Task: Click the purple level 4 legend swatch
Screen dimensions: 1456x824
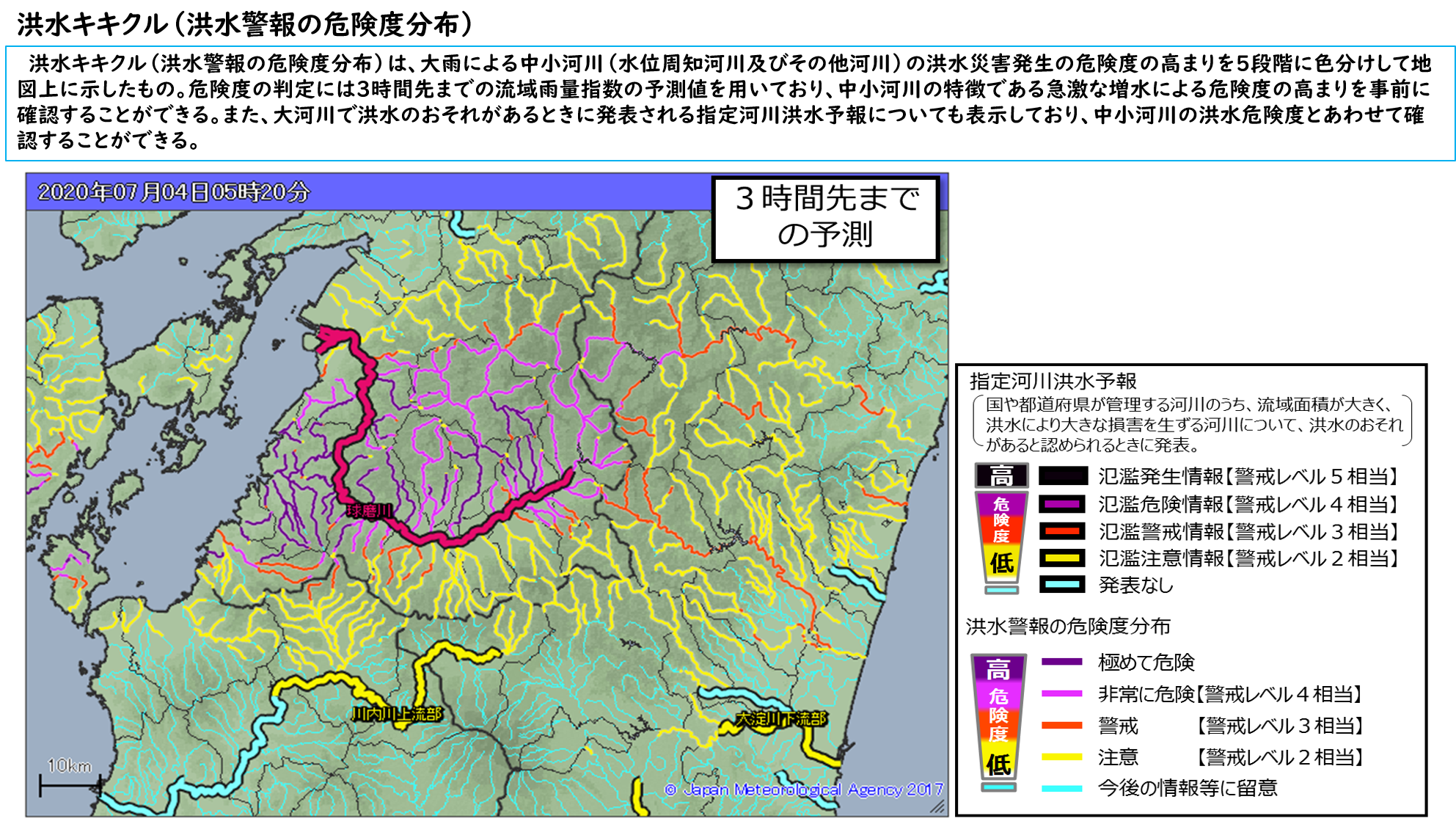Action: 1063,504
